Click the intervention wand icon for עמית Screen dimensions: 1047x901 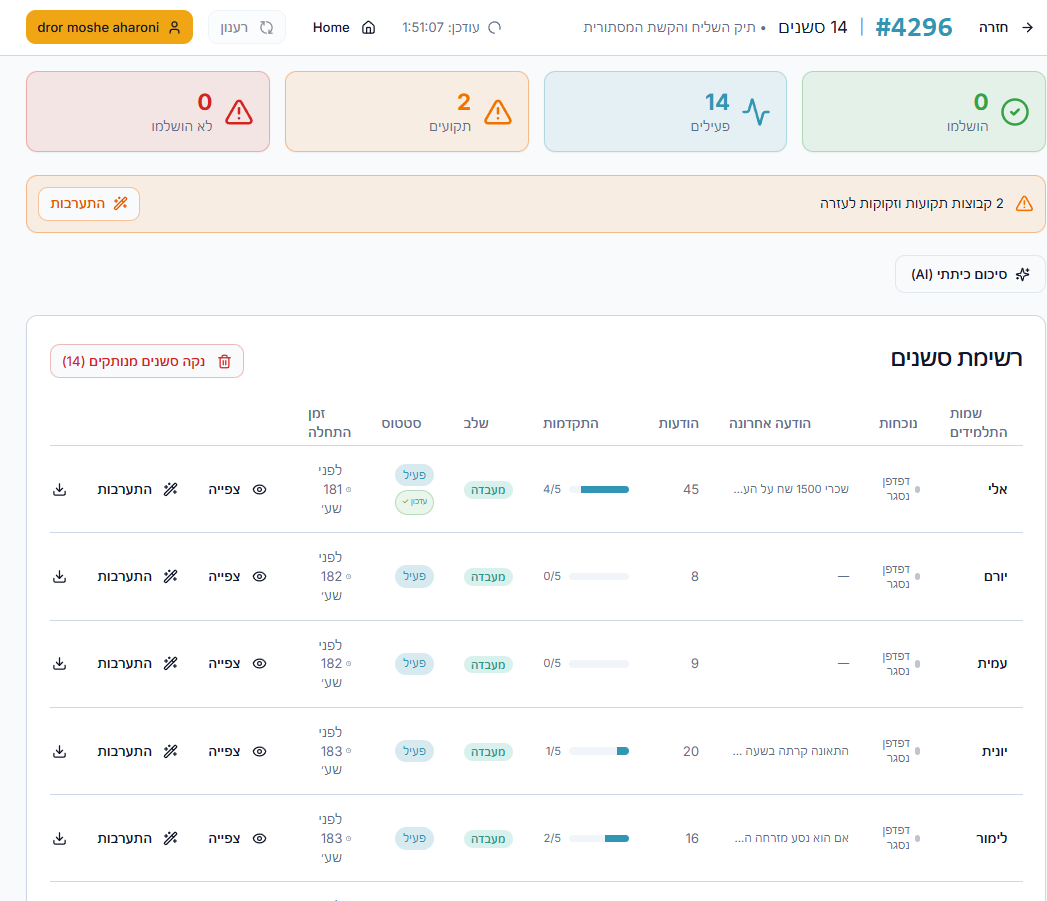(171, 663)
